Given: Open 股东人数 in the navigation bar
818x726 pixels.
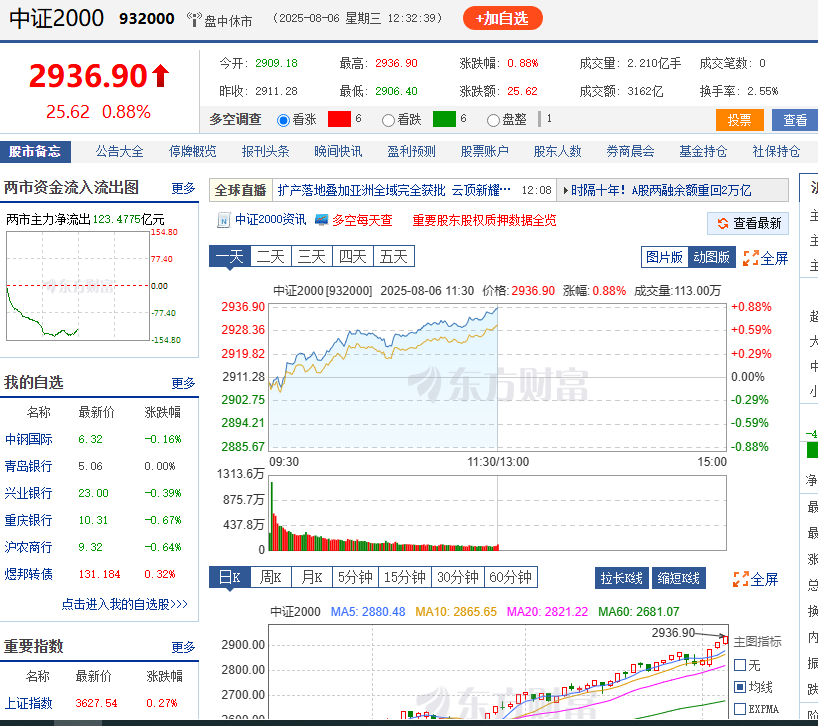Looking at the screenshot, I should click(x=557, y=152).
